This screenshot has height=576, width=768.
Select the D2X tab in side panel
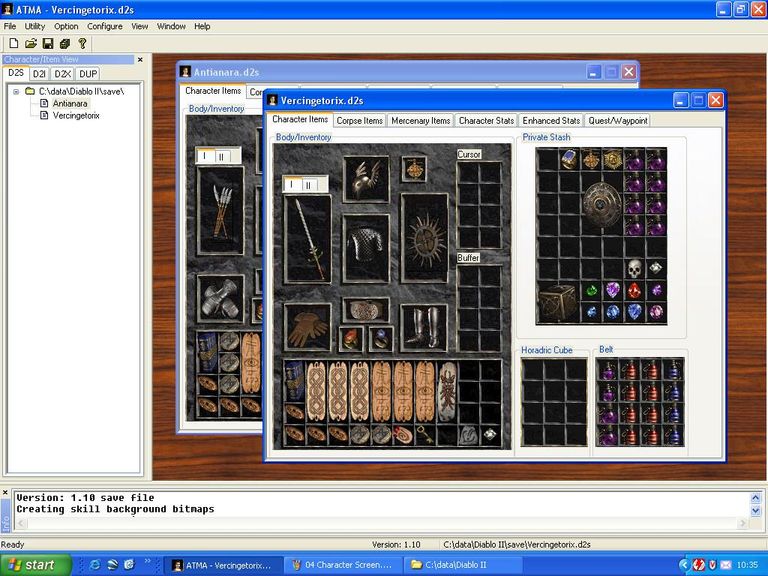63,74
